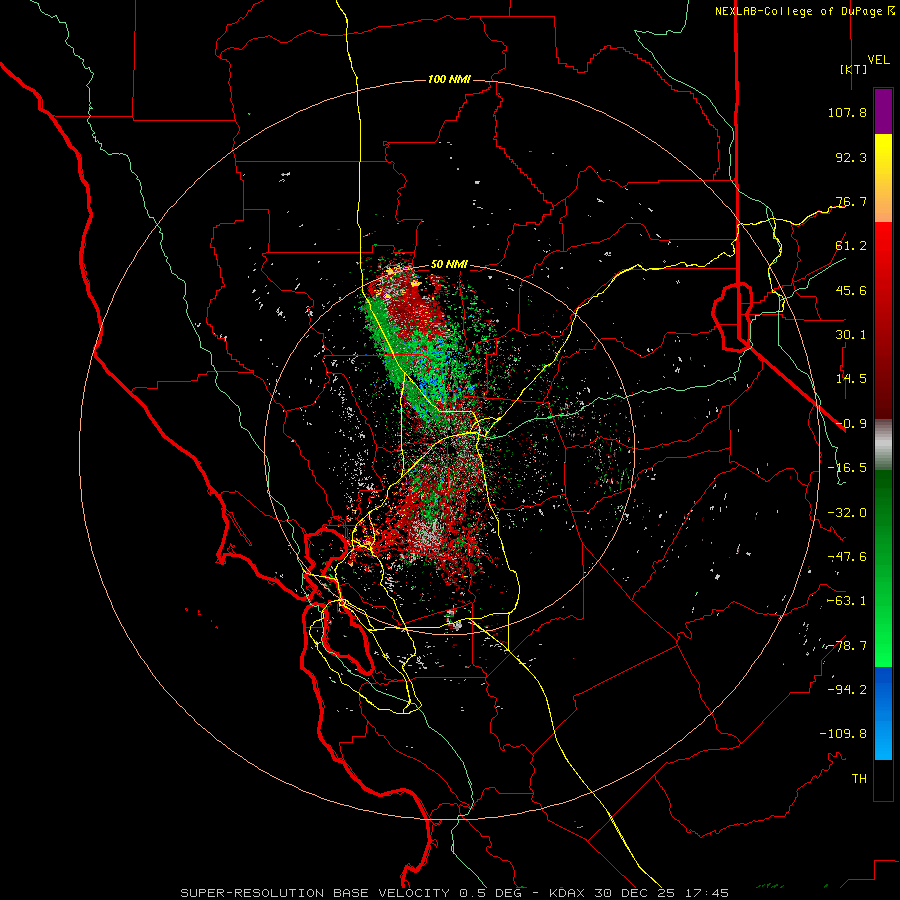Click the Super-Resolution Base Velocity caption text
This screenshot has width=900, height=900.
[x=455, y=893]
